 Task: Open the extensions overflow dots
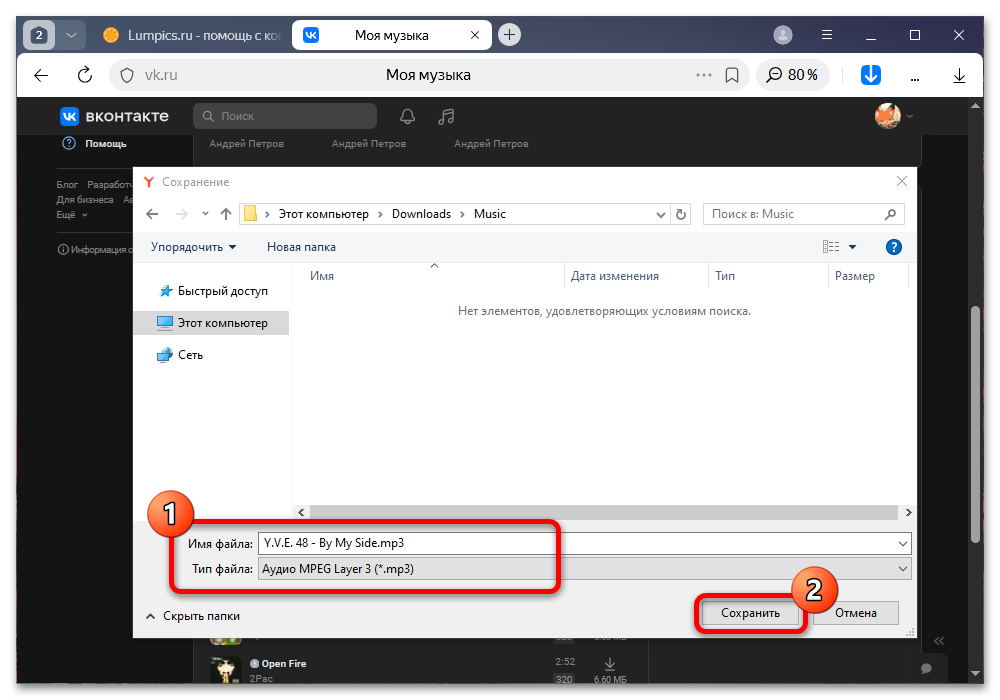tap(915, 78)
